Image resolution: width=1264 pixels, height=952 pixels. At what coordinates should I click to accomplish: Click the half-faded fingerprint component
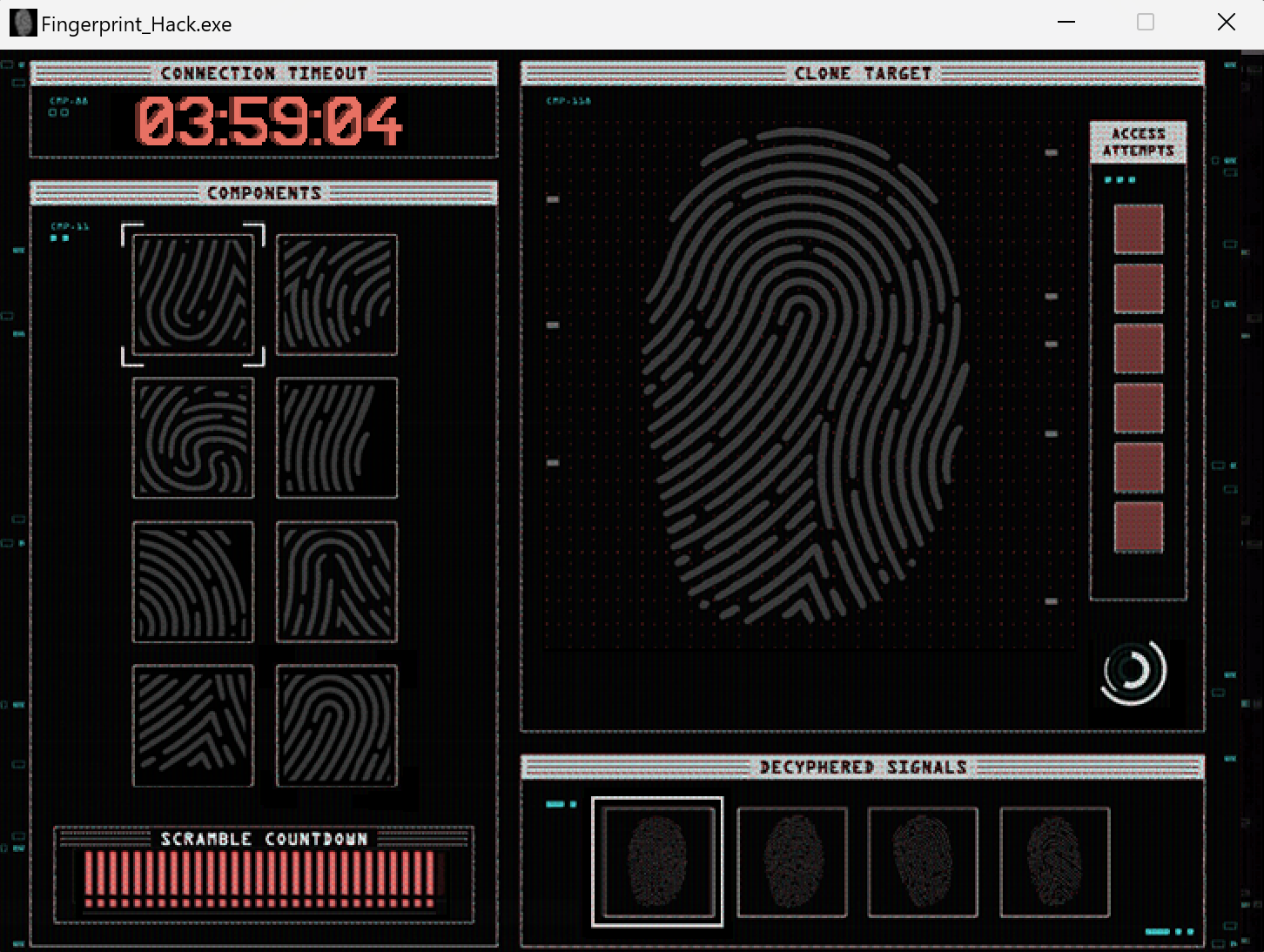(x=336, y=439)
